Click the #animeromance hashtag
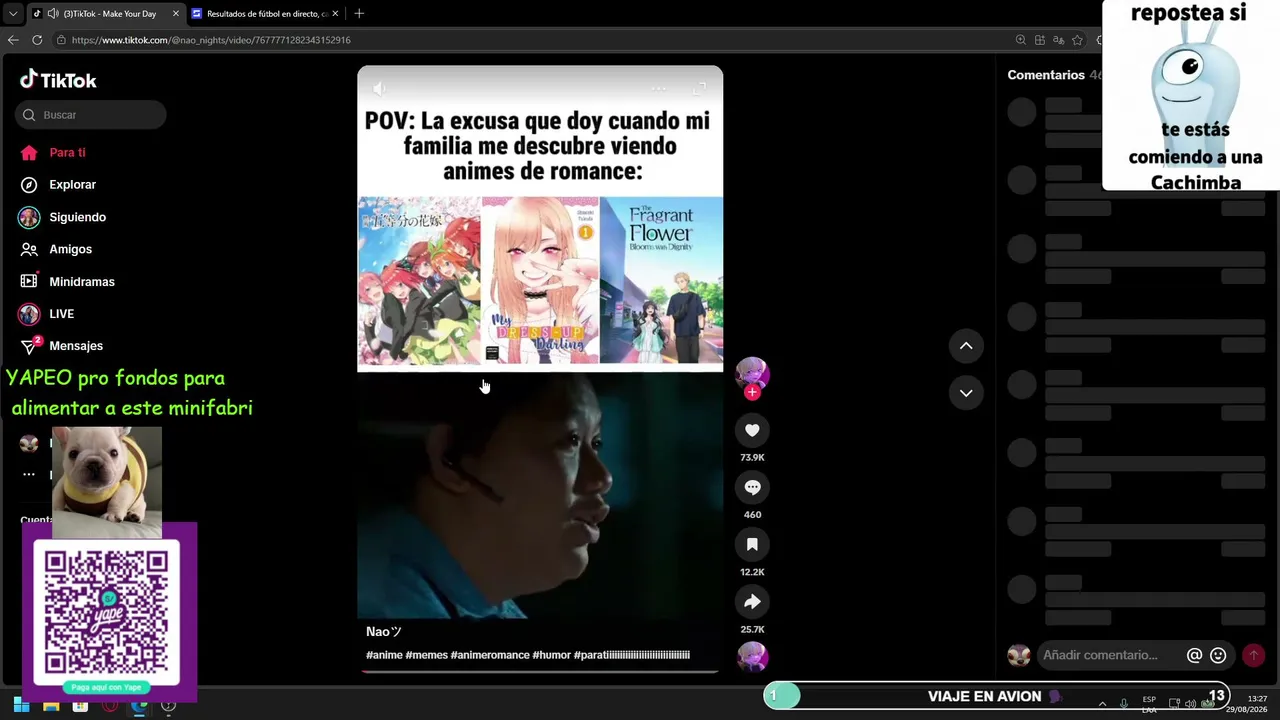Screen dimensions: 1280x720 (490, 655)
